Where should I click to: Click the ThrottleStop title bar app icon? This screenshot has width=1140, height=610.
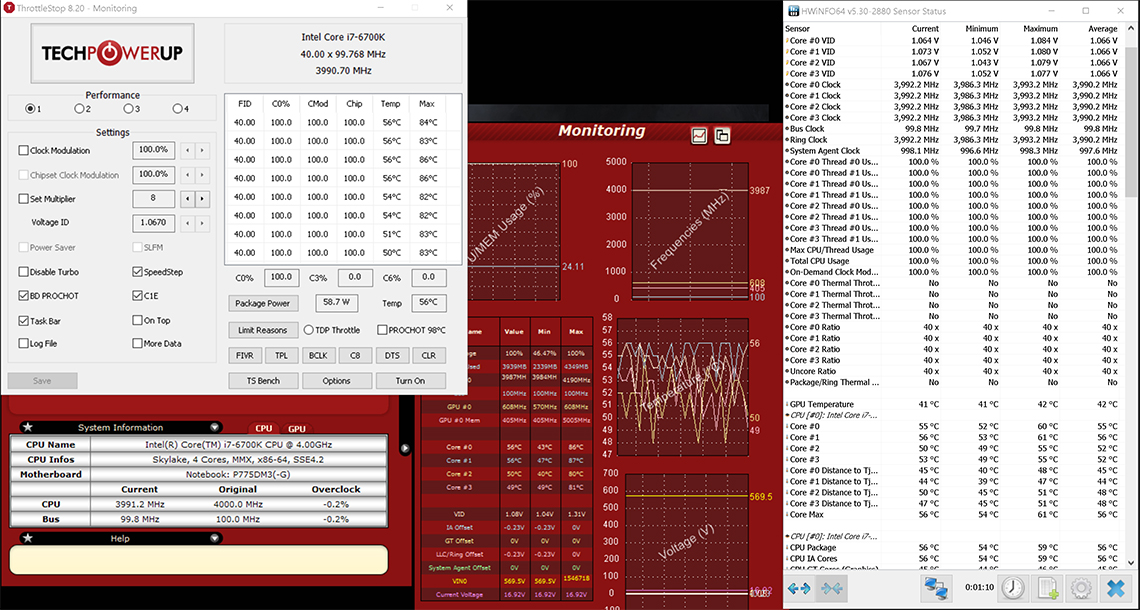[9, 8]
